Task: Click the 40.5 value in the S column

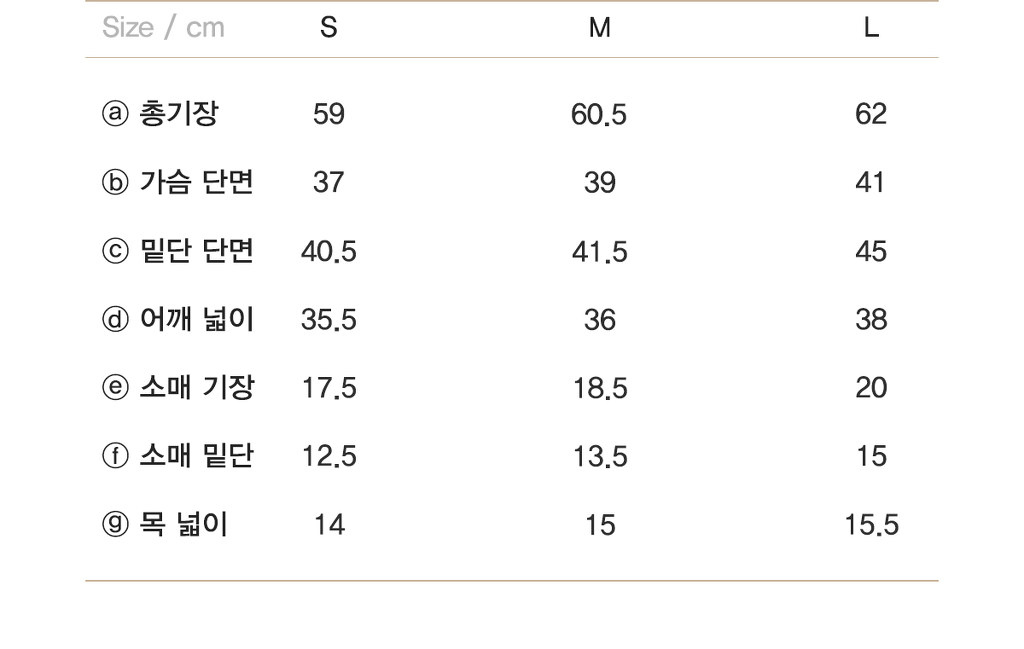Action: [328, 251]
